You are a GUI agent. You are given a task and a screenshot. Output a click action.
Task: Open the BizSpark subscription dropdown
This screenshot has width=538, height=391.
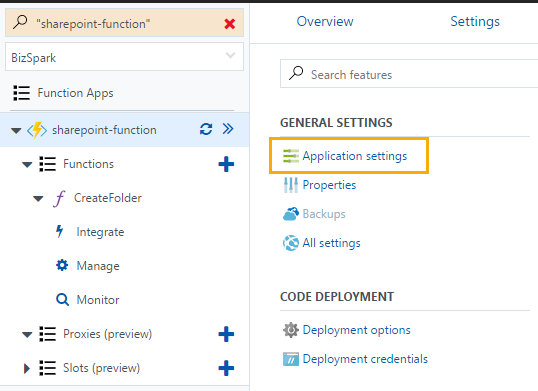[x=124, y=57]
